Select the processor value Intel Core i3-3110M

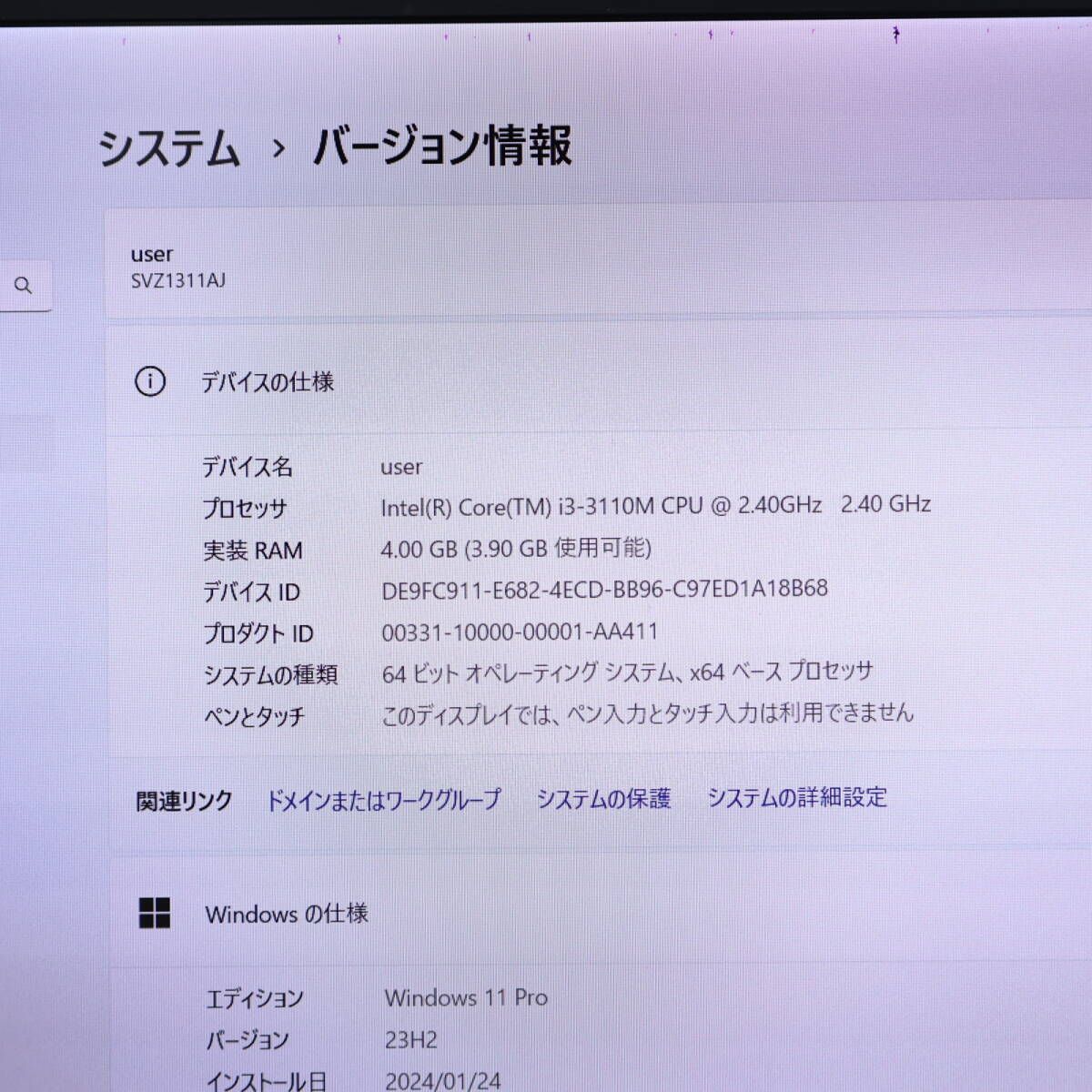point(656,506)
